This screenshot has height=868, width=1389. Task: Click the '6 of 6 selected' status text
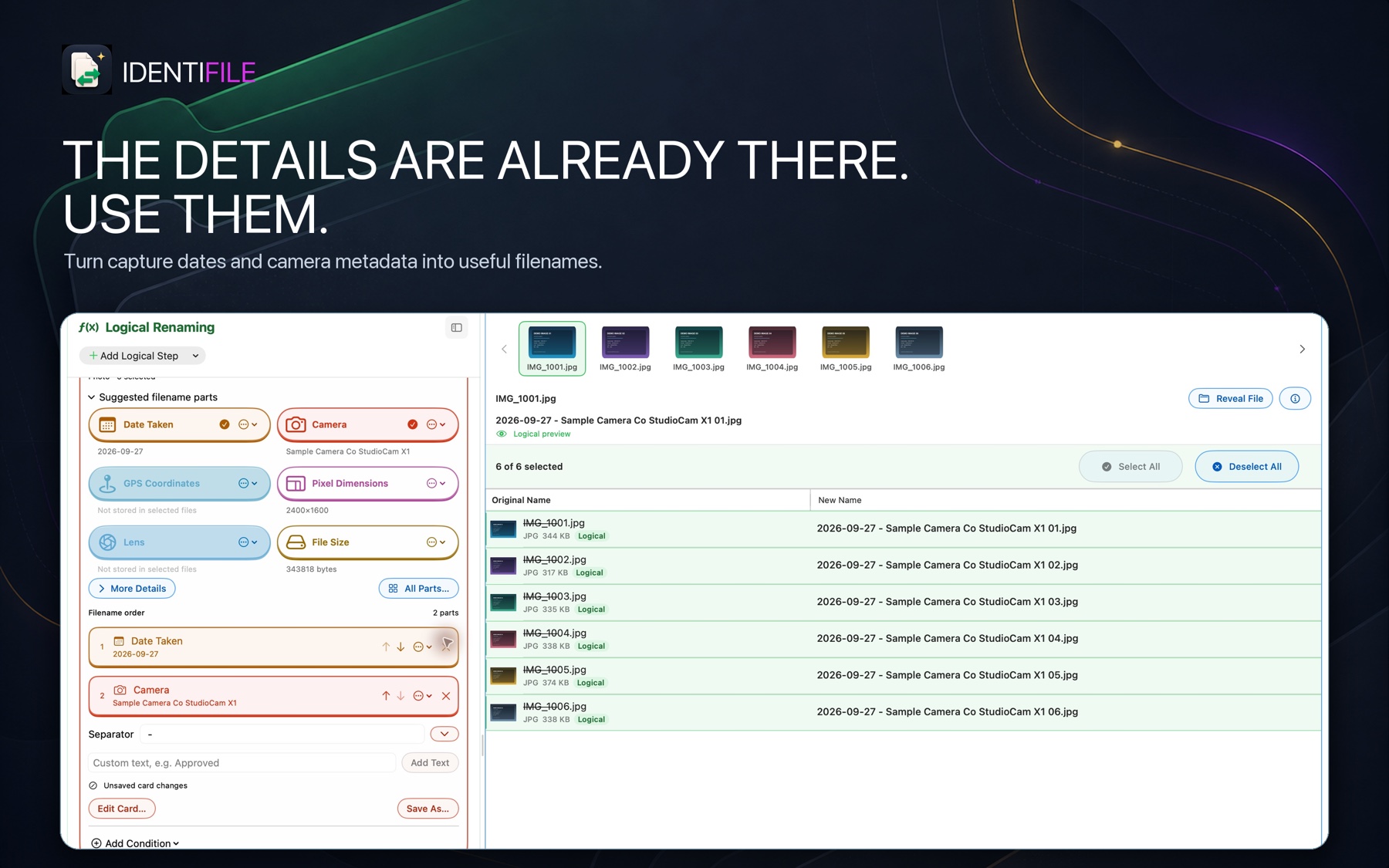pos(529,467)
